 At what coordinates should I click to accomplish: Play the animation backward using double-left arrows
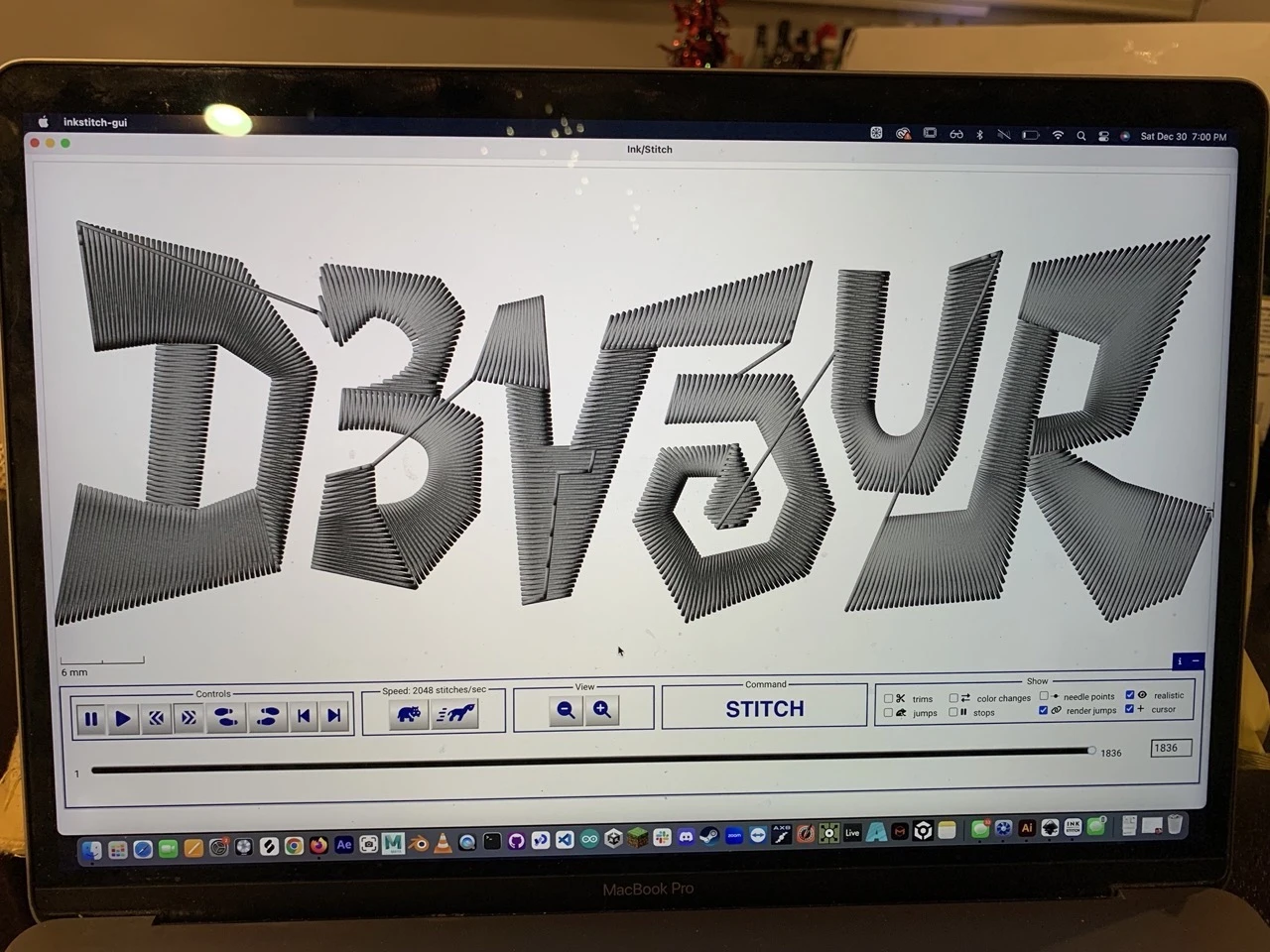(x=156, y=718)
